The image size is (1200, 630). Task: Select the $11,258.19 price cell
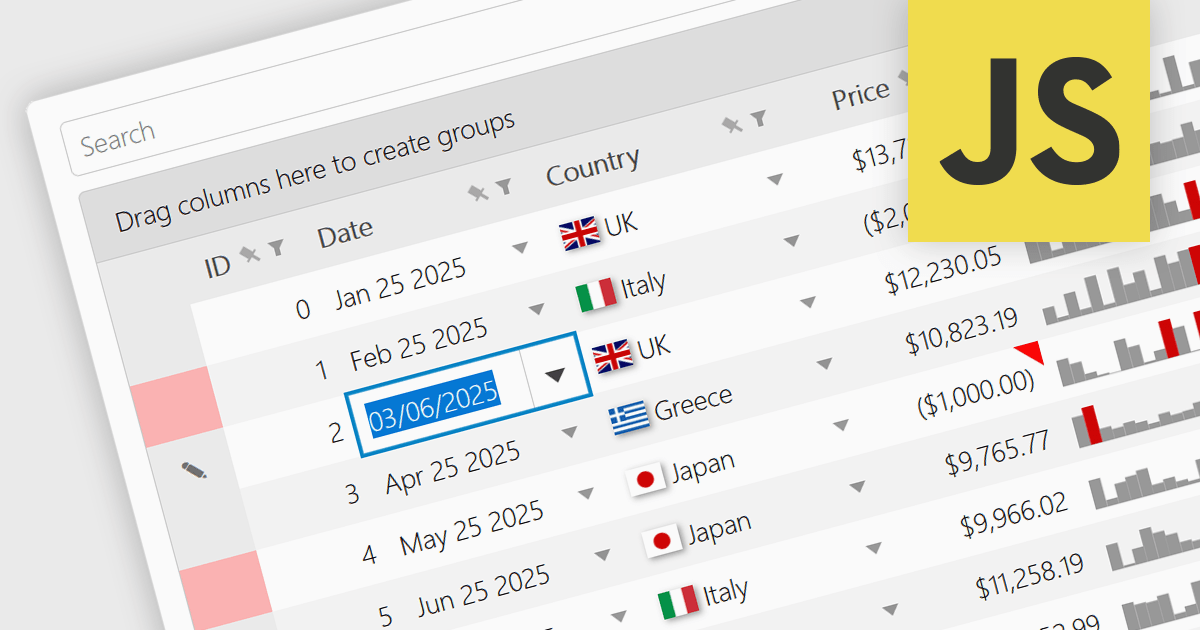pos(1031,577)
